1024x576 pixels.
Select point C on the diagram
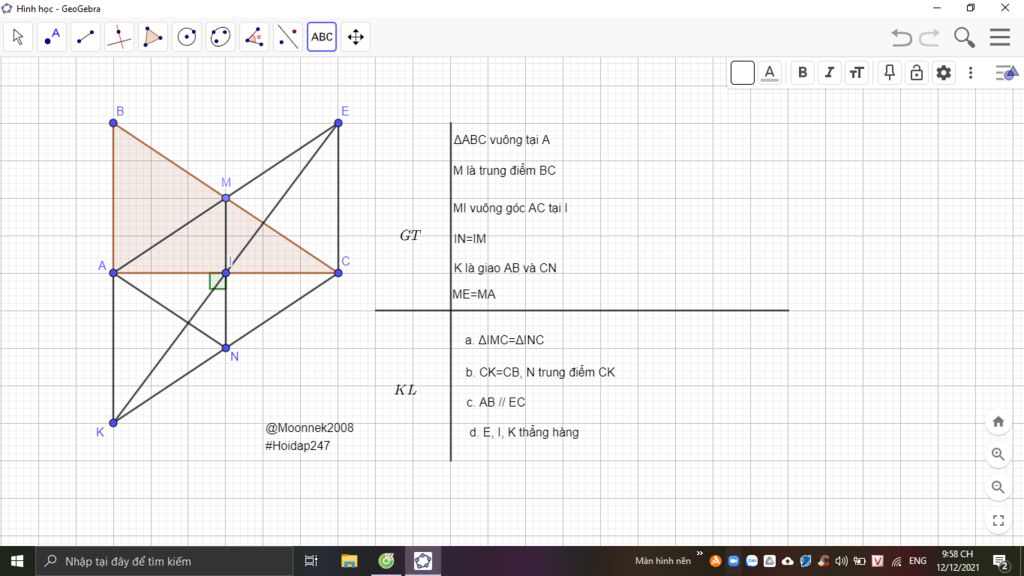(338, 273)
